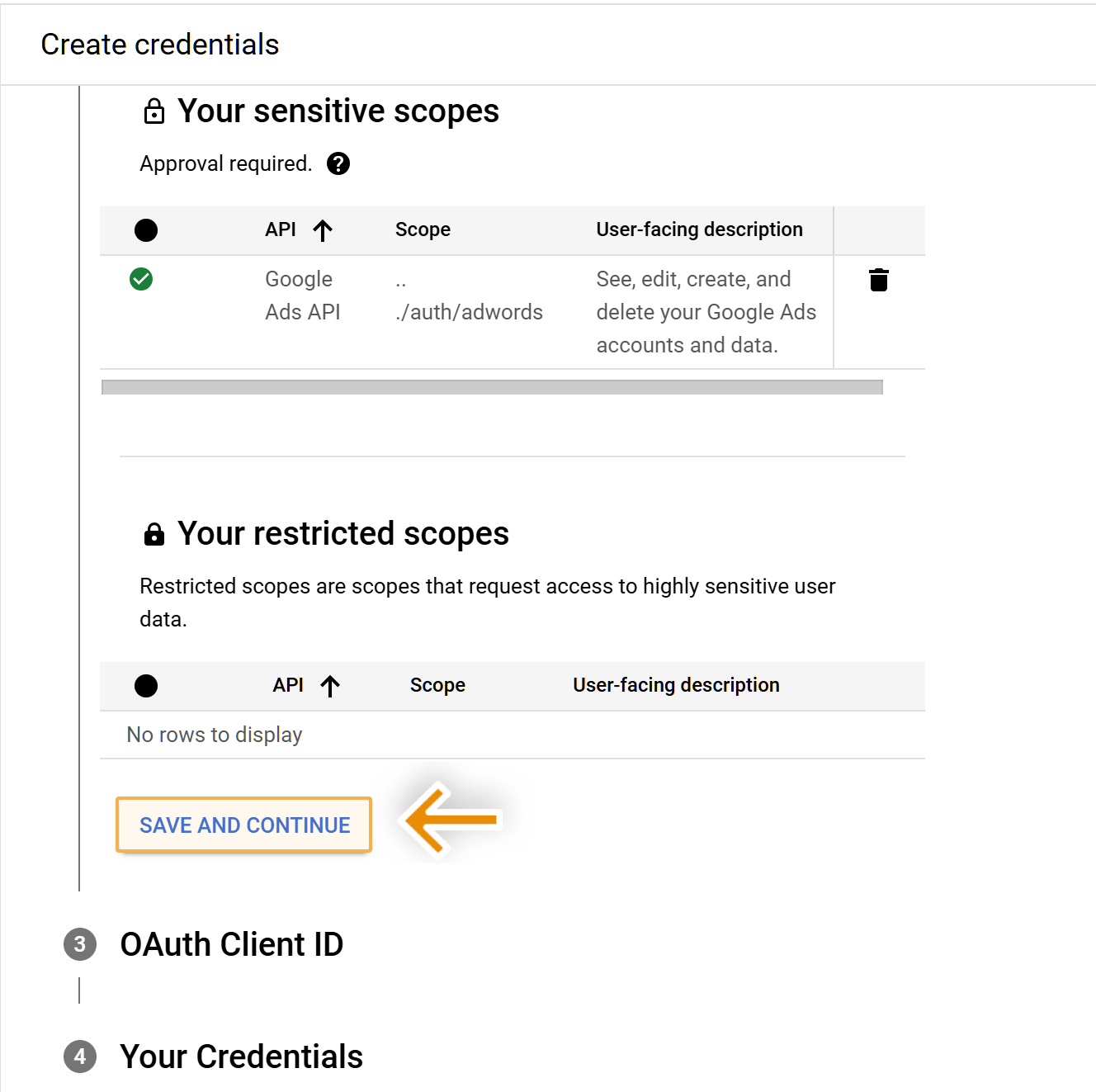
Task: Toggle select-all in sensitive scopes table header
Action: point(146,230)
